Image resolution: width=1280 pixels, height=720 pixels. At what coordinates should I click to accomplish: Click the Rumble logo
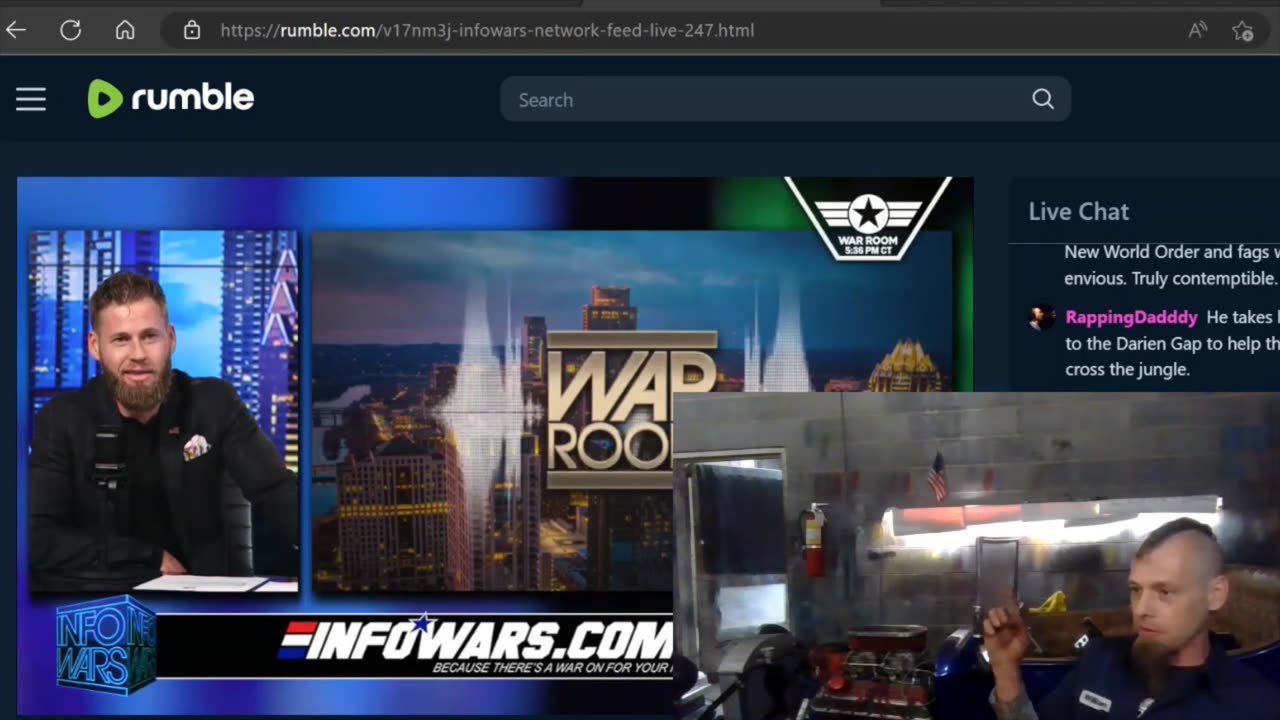171,98
